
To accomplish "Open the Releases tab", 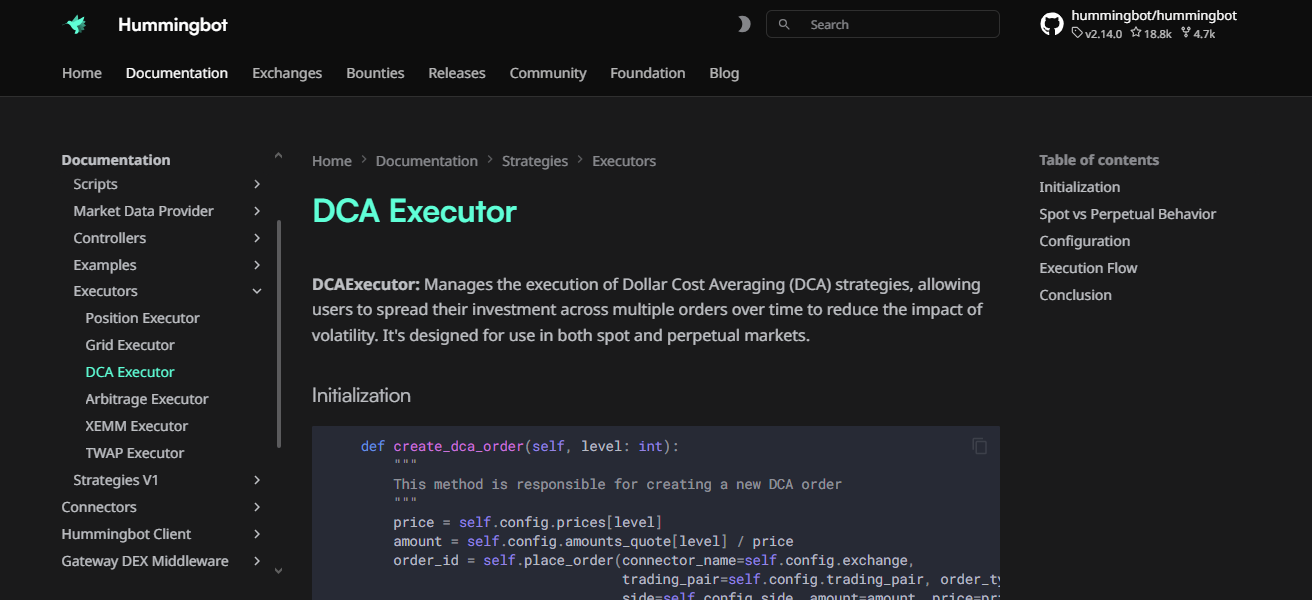I will 457,73.
